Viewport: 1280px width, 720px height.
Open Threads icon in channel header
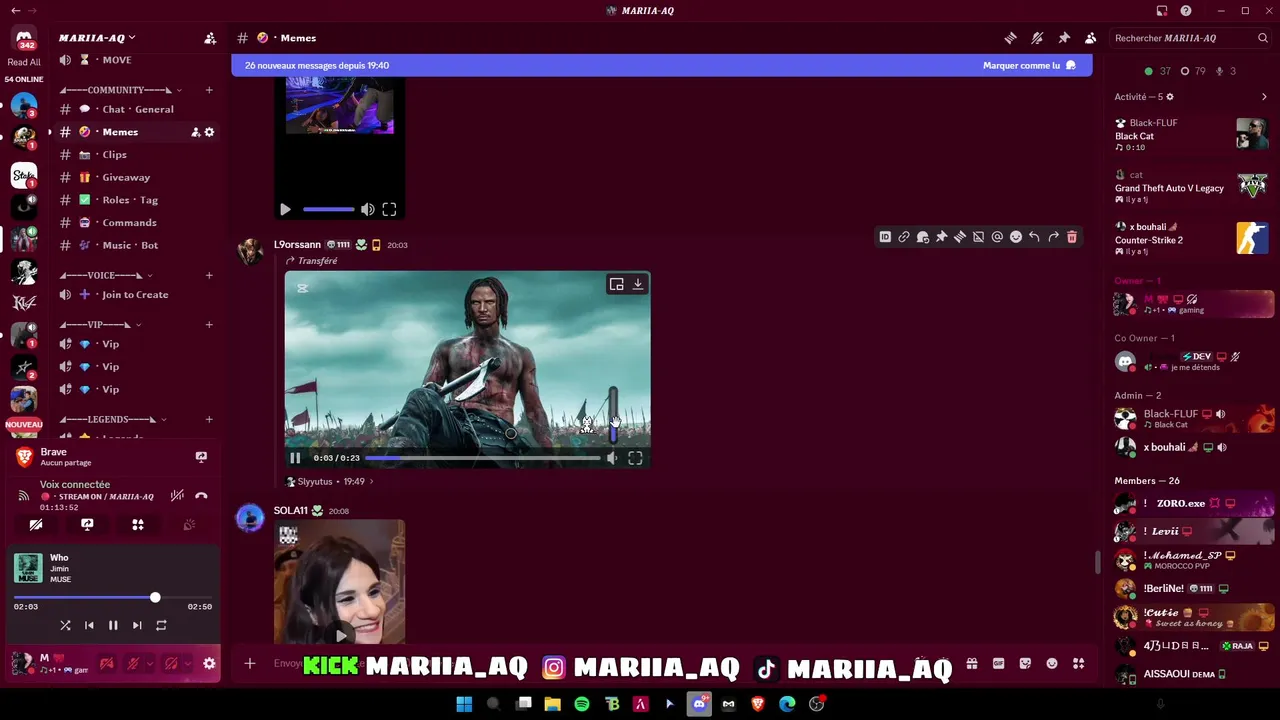pos(1010,38)
